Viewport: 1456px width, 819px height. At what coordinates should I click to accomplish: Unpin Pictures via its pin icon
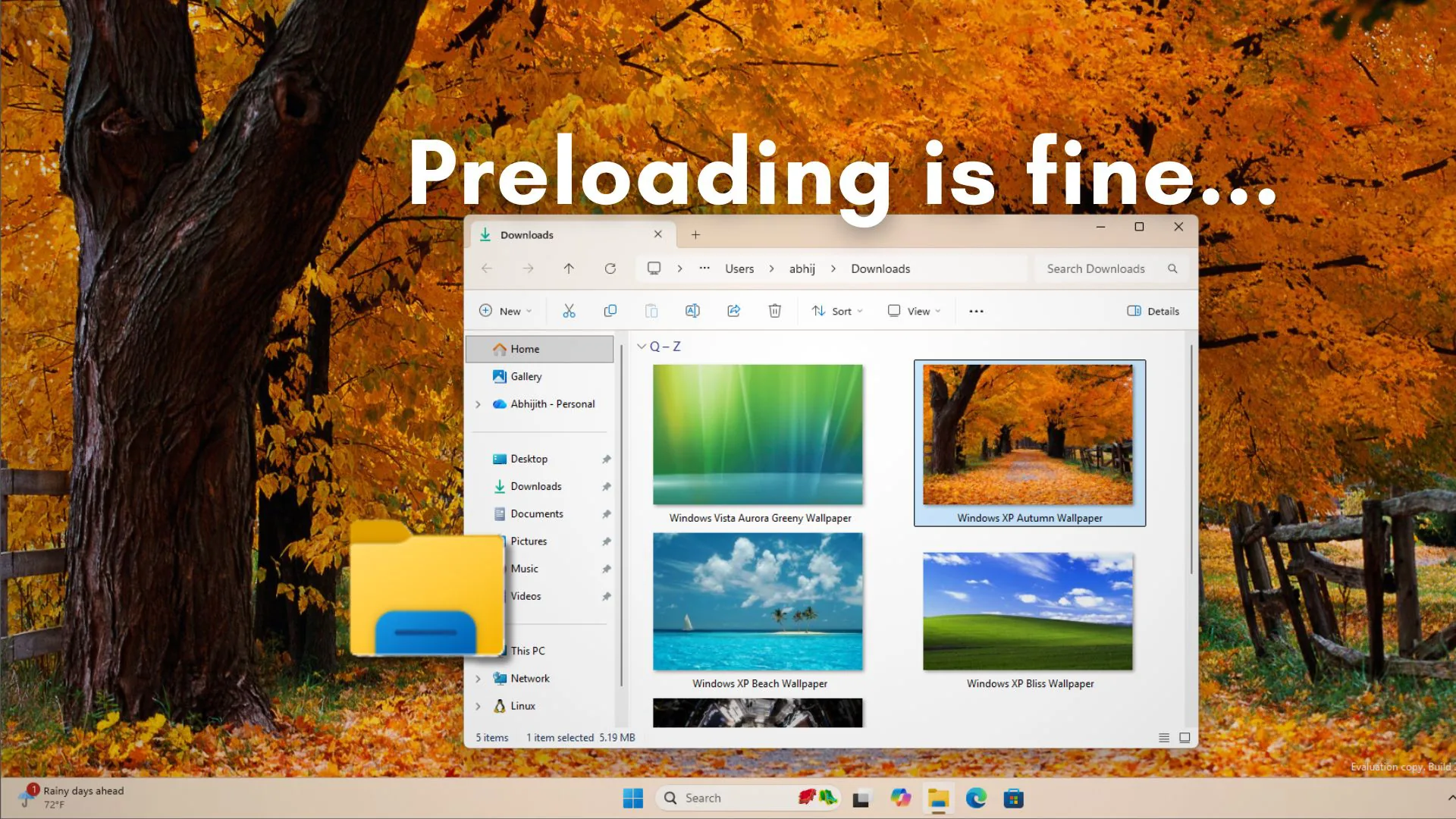coord(606,541)
